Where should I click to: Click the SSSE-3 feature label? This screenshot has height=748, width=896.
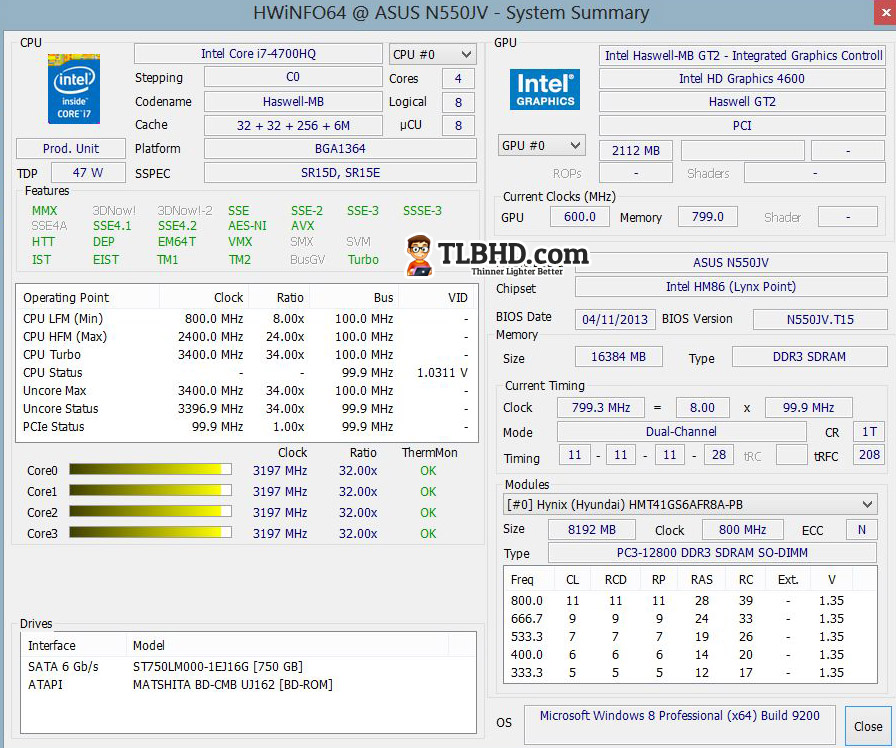422,210
